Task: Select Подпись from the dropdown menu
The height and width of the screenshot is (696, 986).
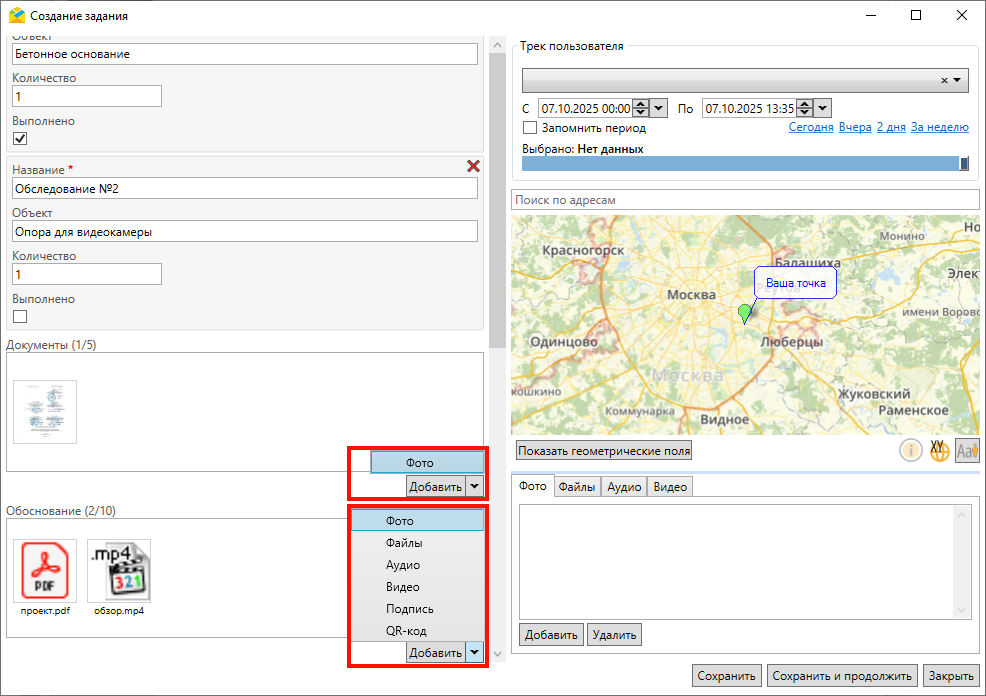Action: [409, 609]
